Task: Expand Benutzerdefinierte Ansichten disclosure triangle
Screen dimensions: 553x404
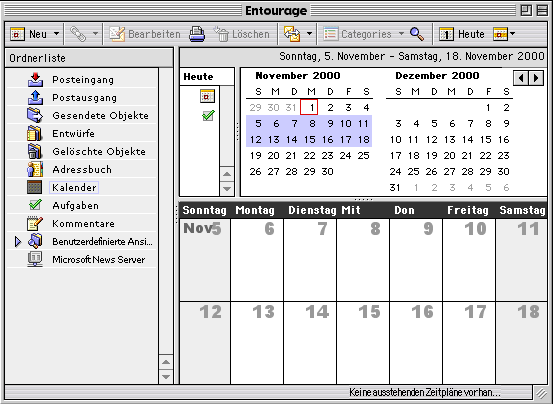Action: point(18,241)
